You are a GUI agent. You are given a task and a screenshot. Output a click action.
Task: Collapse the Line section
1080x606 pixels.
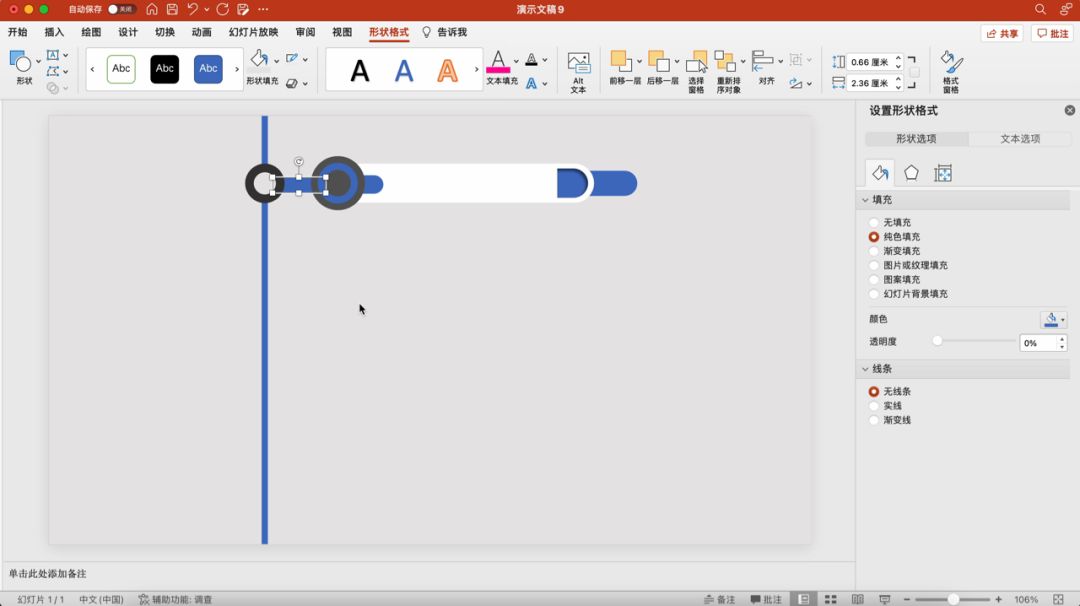click(865, 369)
